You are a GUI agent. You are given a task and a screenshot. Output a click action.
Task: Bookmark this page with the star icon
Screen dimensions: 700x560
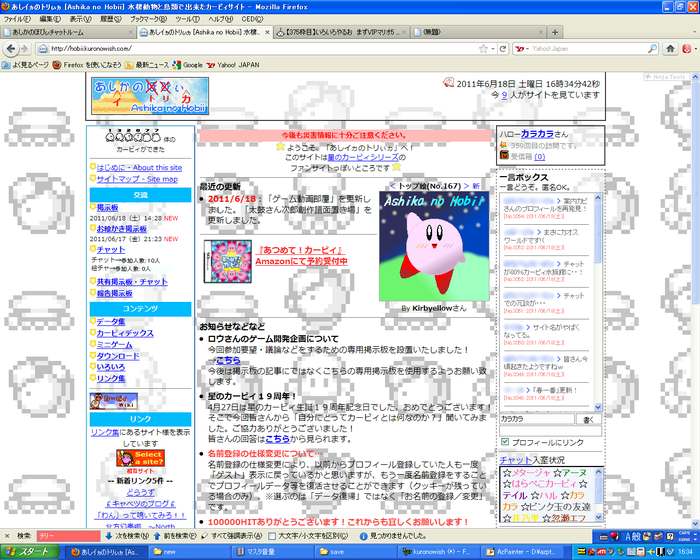point(483,49)
